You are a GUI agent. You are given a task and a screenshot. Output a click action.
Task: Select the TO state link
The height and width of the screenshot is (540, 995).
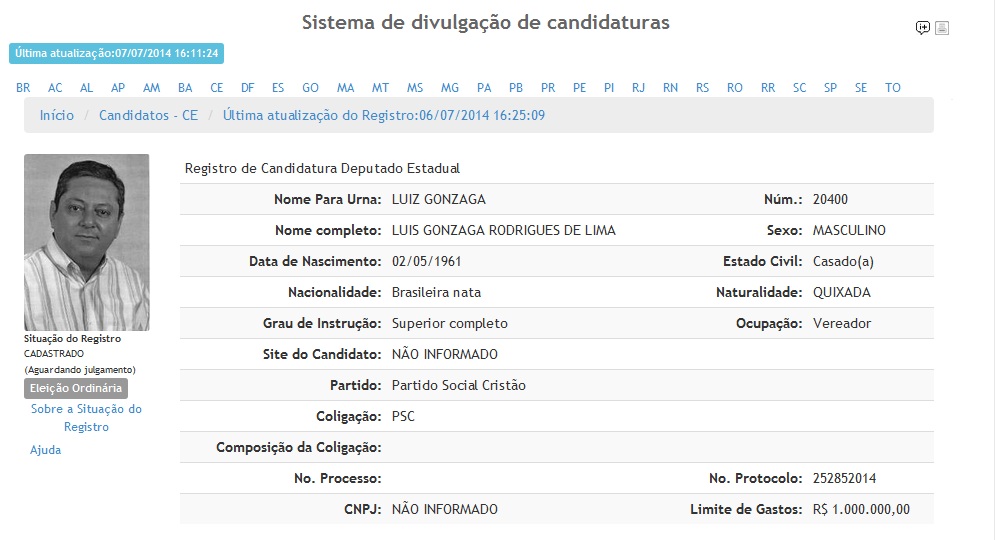pos(893,88)
